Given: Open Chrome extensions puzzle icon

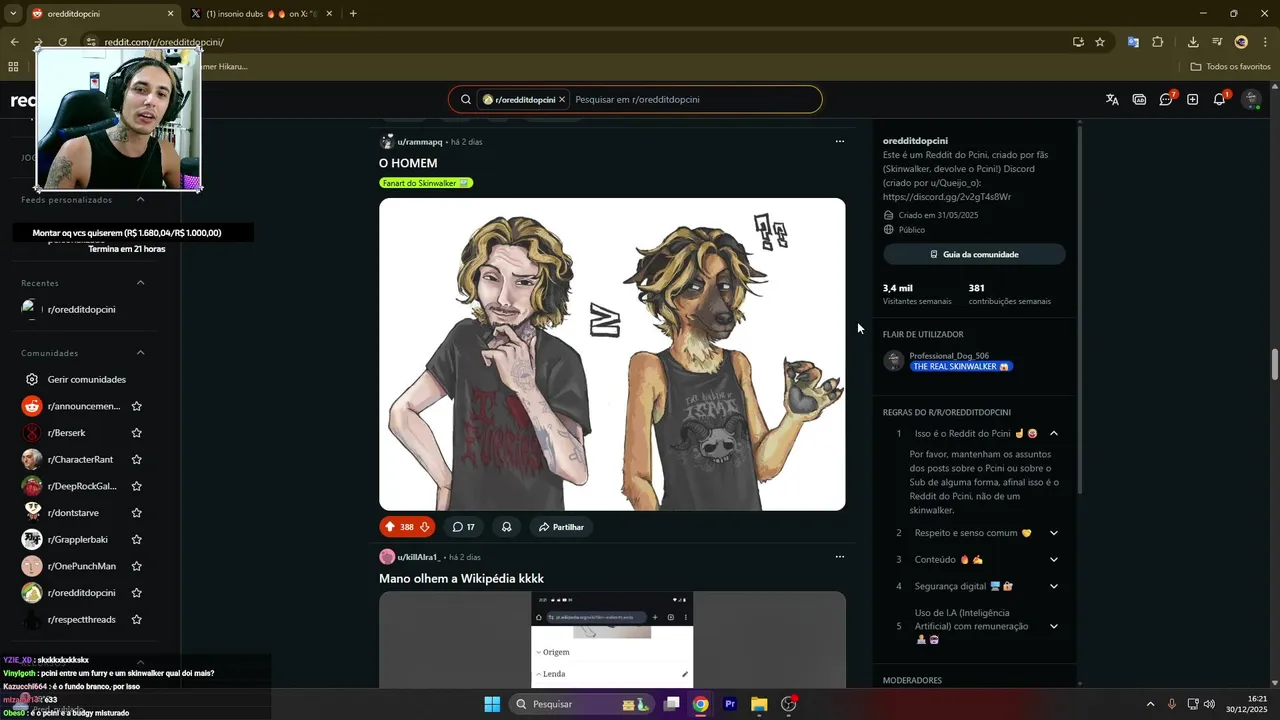Looking at the screenshot, I should click(1158, 42).
